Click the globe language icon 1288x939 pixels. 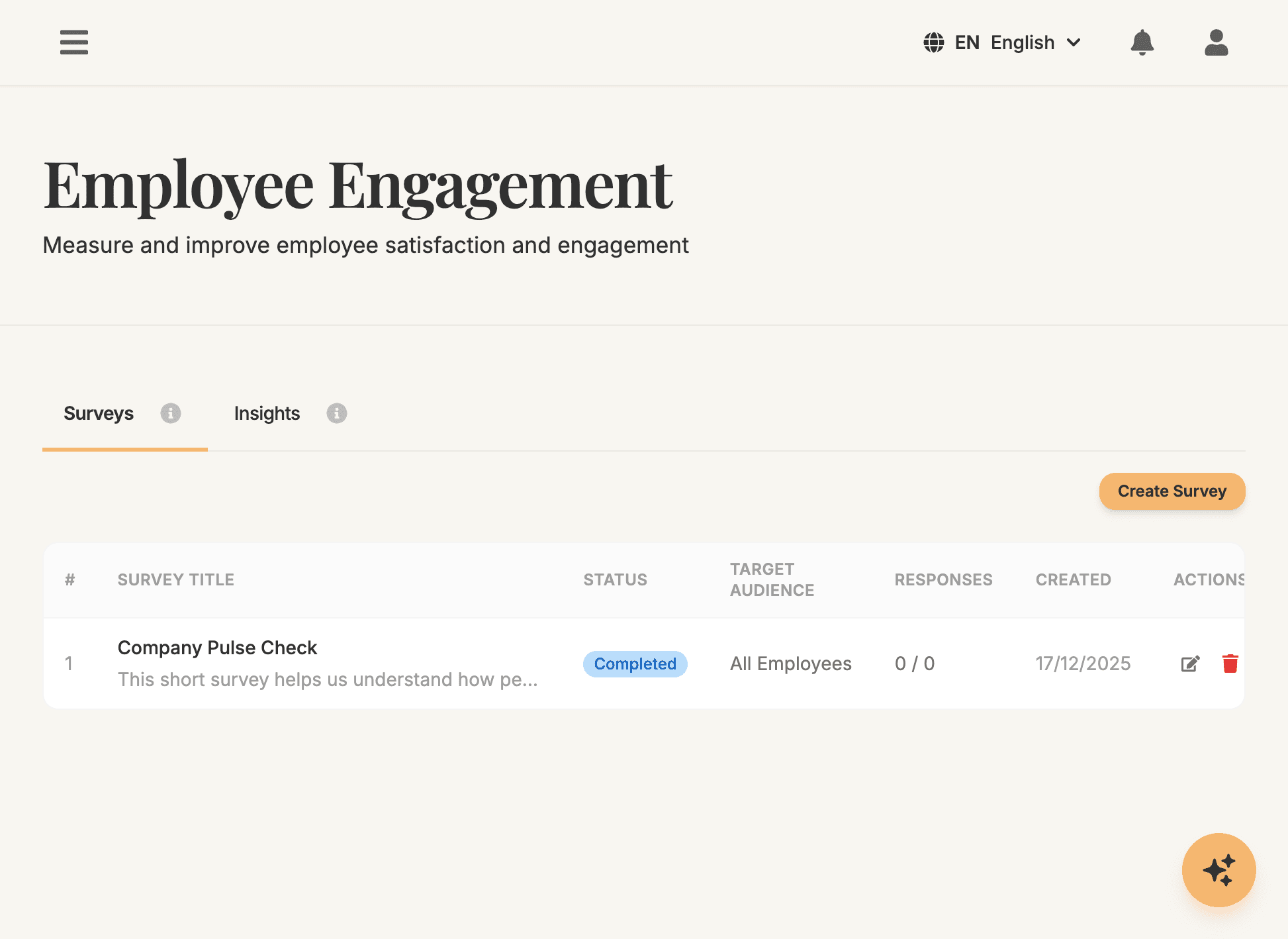pos(933,42)
